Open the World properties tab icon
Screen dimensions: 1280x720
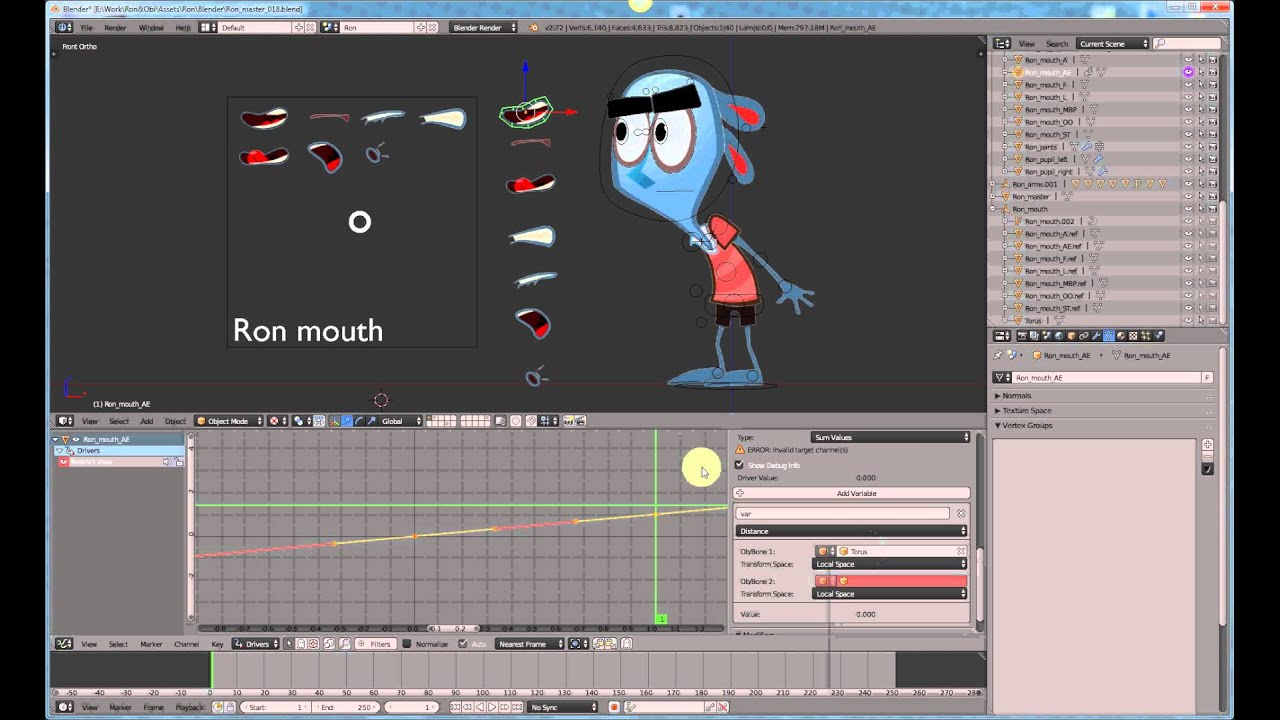coord(1059,336)
